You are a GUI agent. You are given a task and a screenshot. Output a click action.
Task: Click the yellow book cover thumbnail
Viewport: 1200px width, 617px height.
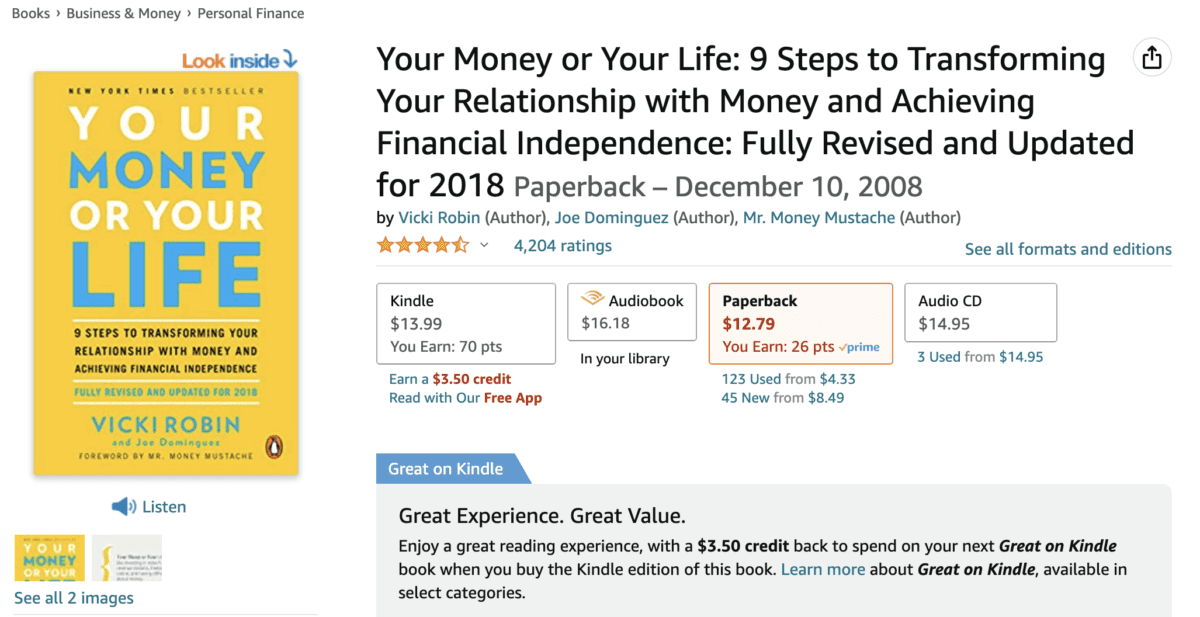[49, 558]
